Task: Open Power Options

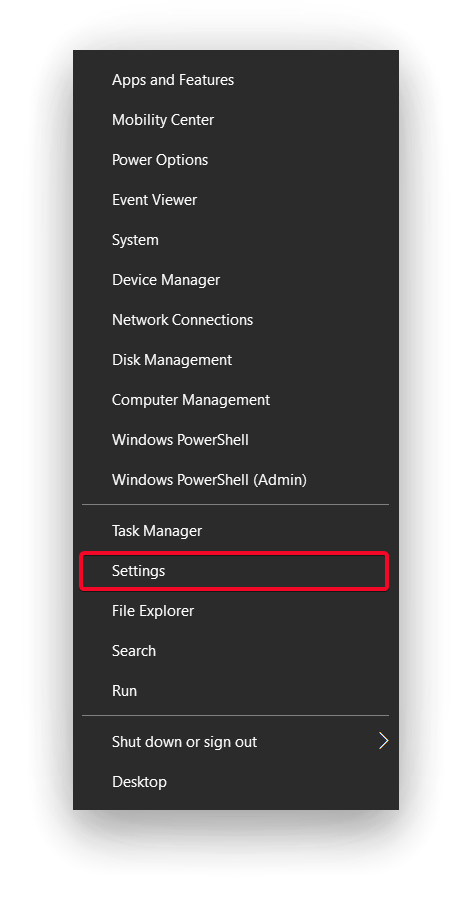Action: tap(235, 160)
